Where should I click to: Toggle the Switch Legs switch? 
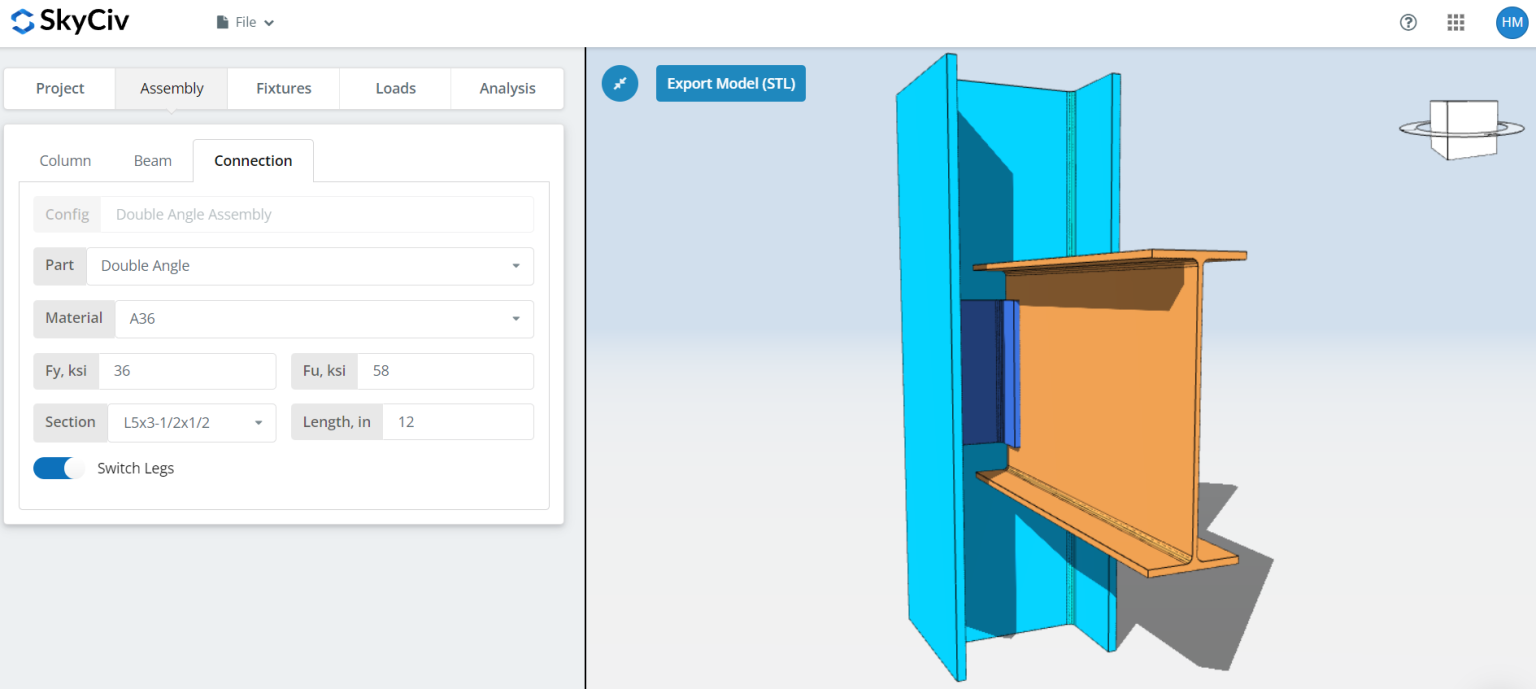[x=59, y=468]
